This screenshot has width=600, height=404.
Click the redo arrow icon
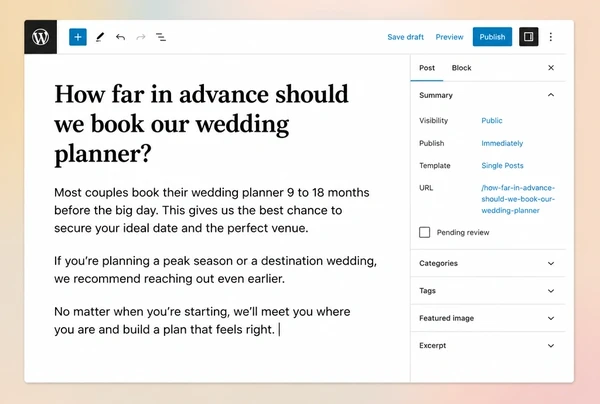141,37
